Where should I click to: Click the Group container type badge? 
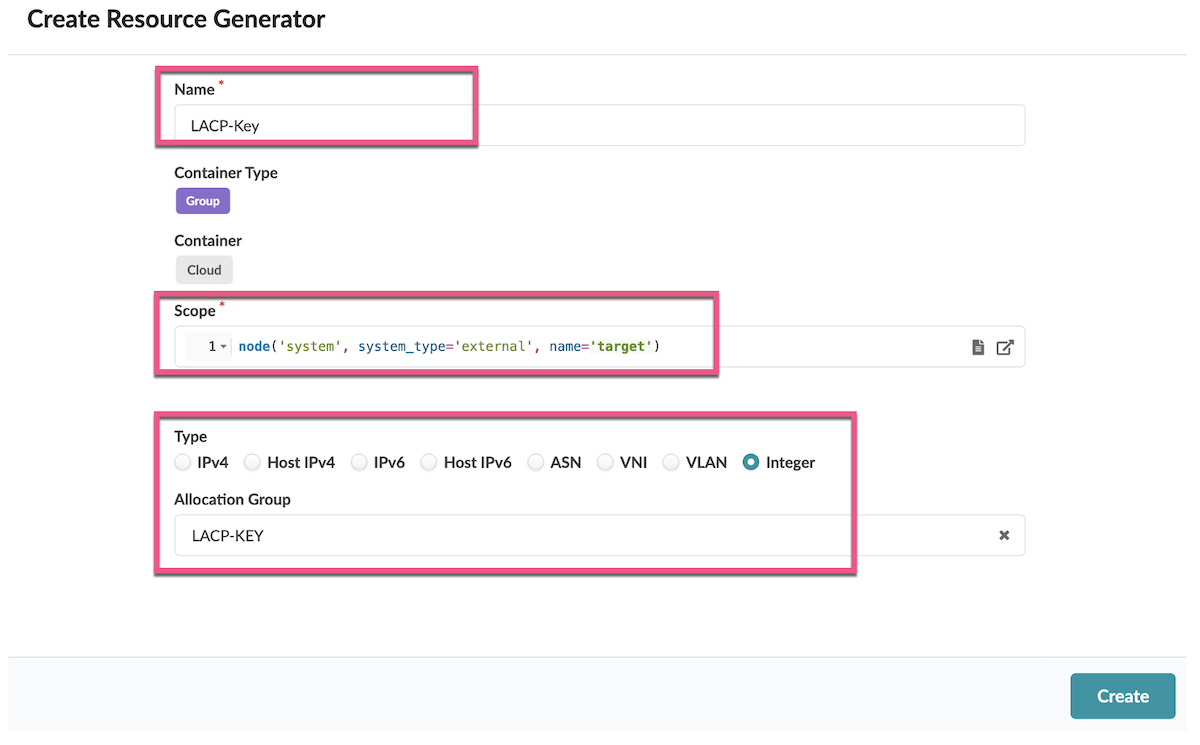click(203, 201)
